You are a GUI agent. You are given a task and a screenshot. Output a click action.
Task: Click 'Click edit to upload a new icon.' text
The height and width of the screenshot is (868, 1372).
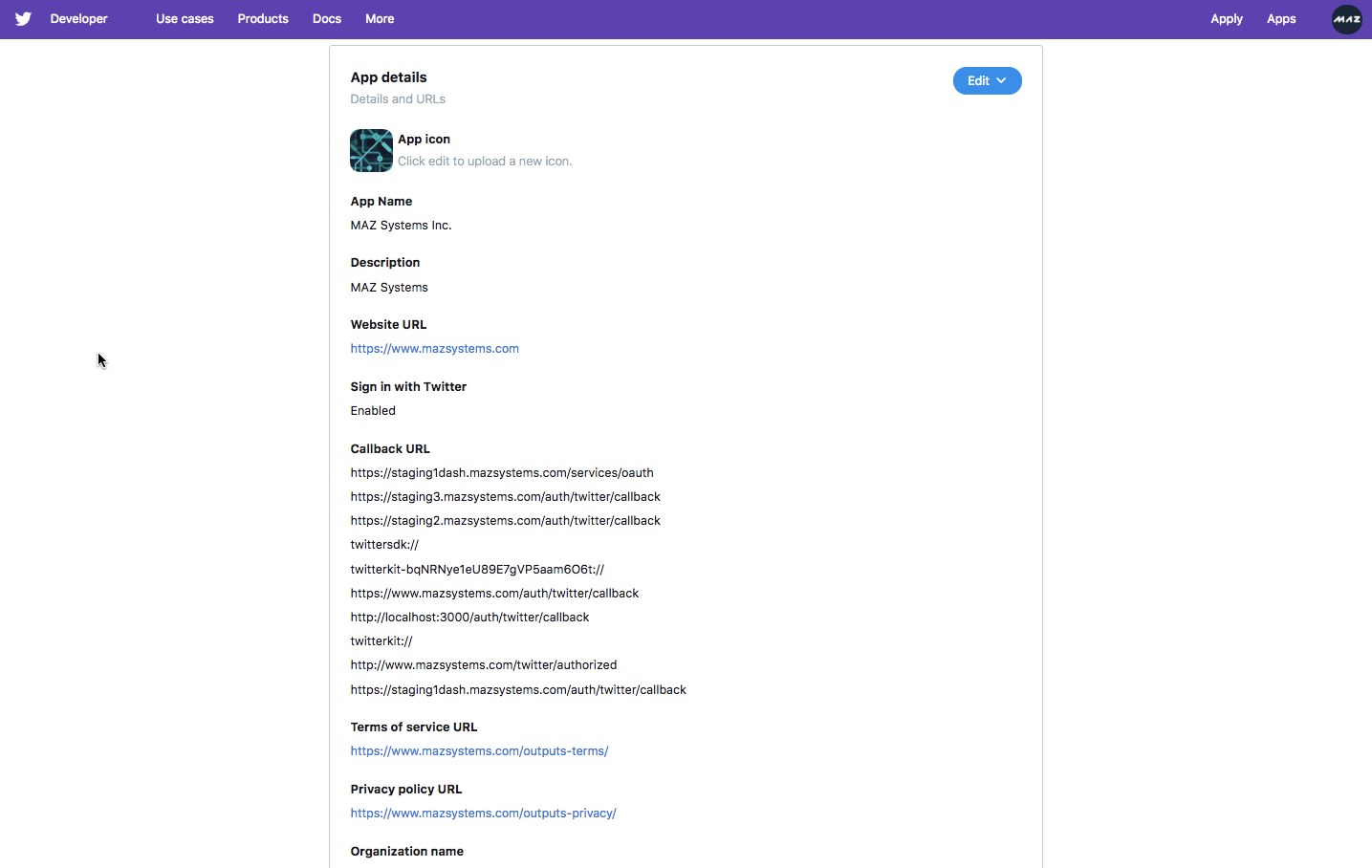[485, 162]
